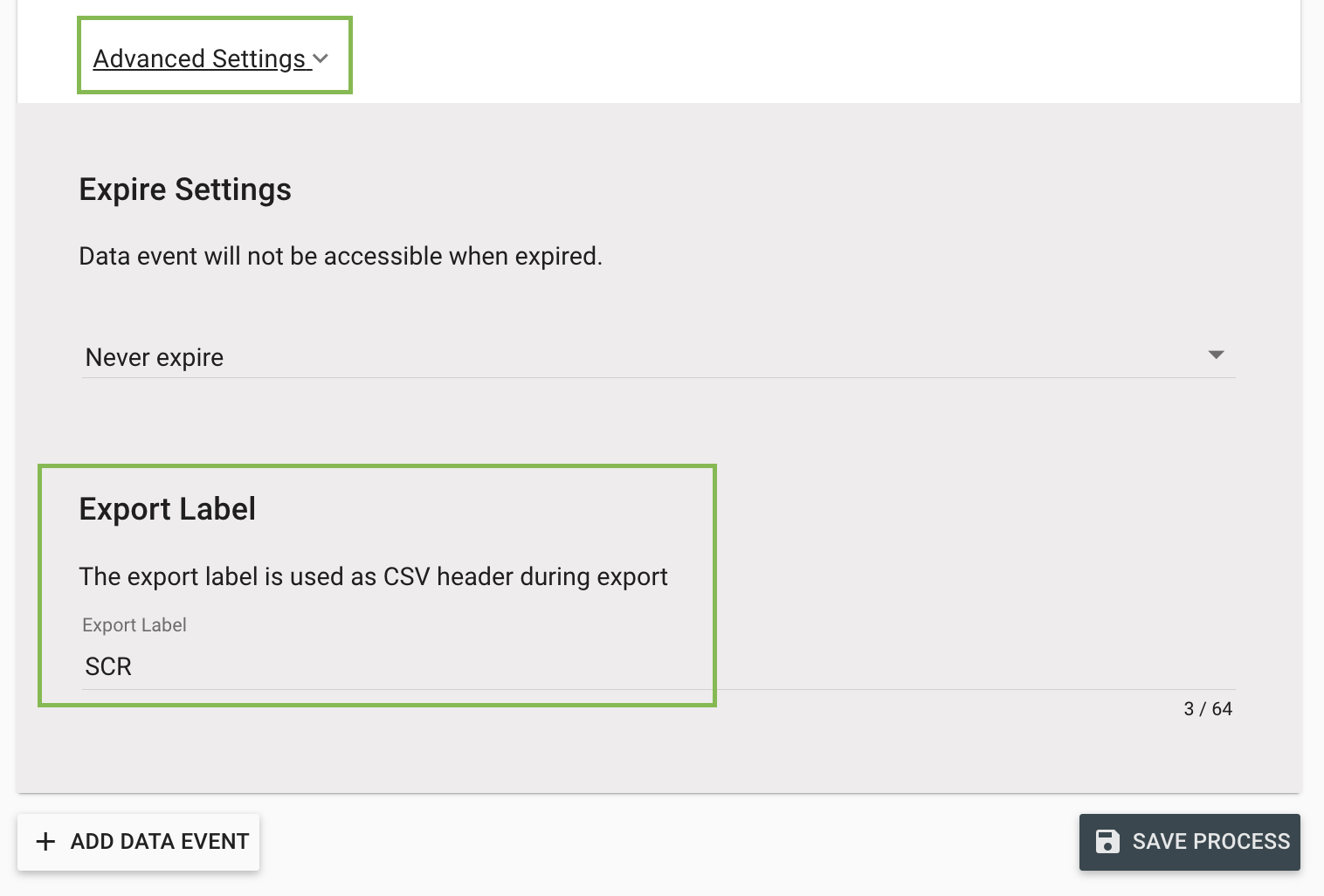Select the SCR text in Export Label
Viewport: 1324px width, 896px height.
coord(107,666)
